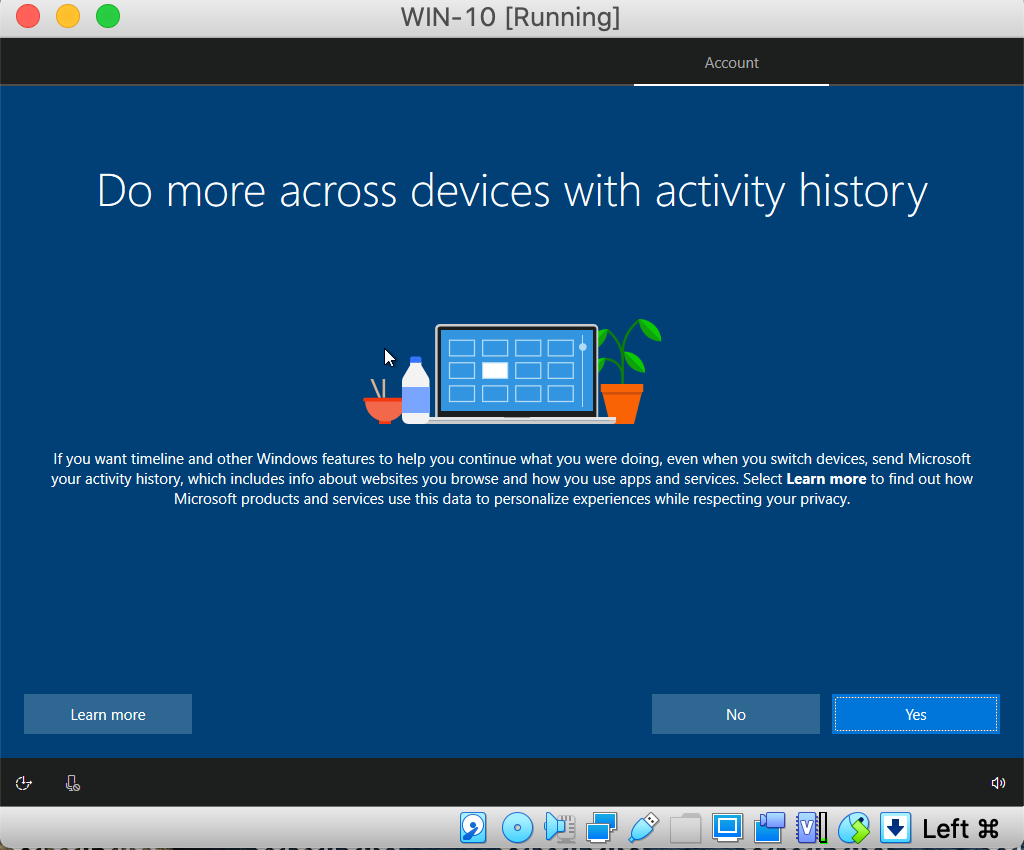Select the Account tab
1024x850 pixels.
731,63
